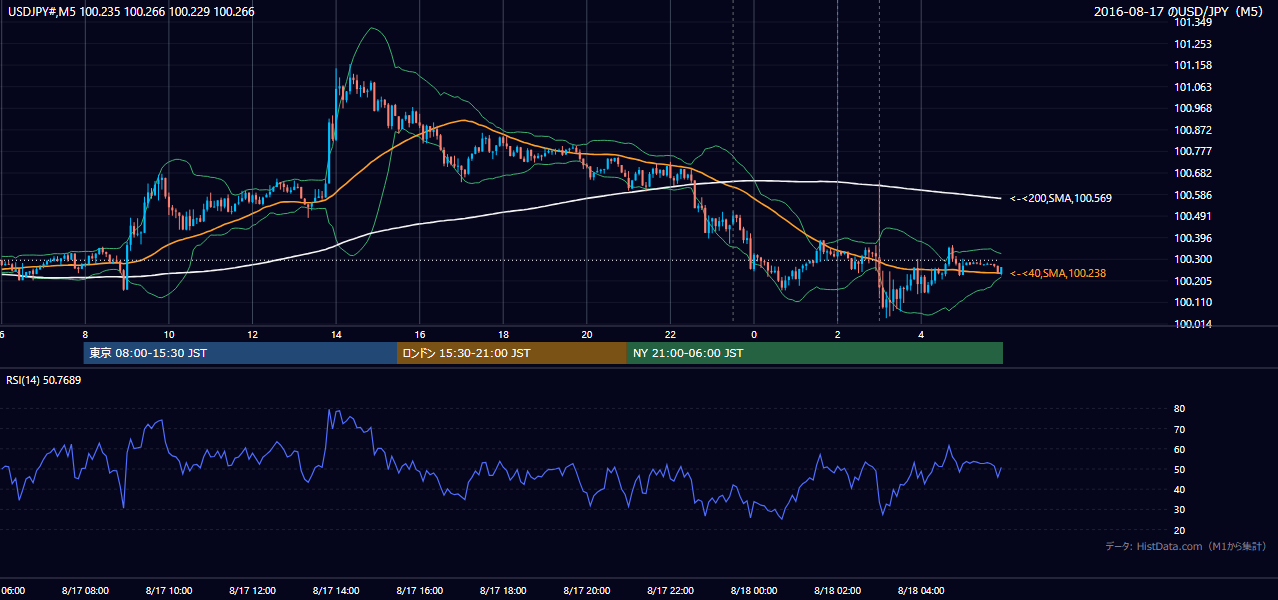Click the 8/17 12:00 time axis label
Screen dimensions: 1278x600
coord(252,591)
